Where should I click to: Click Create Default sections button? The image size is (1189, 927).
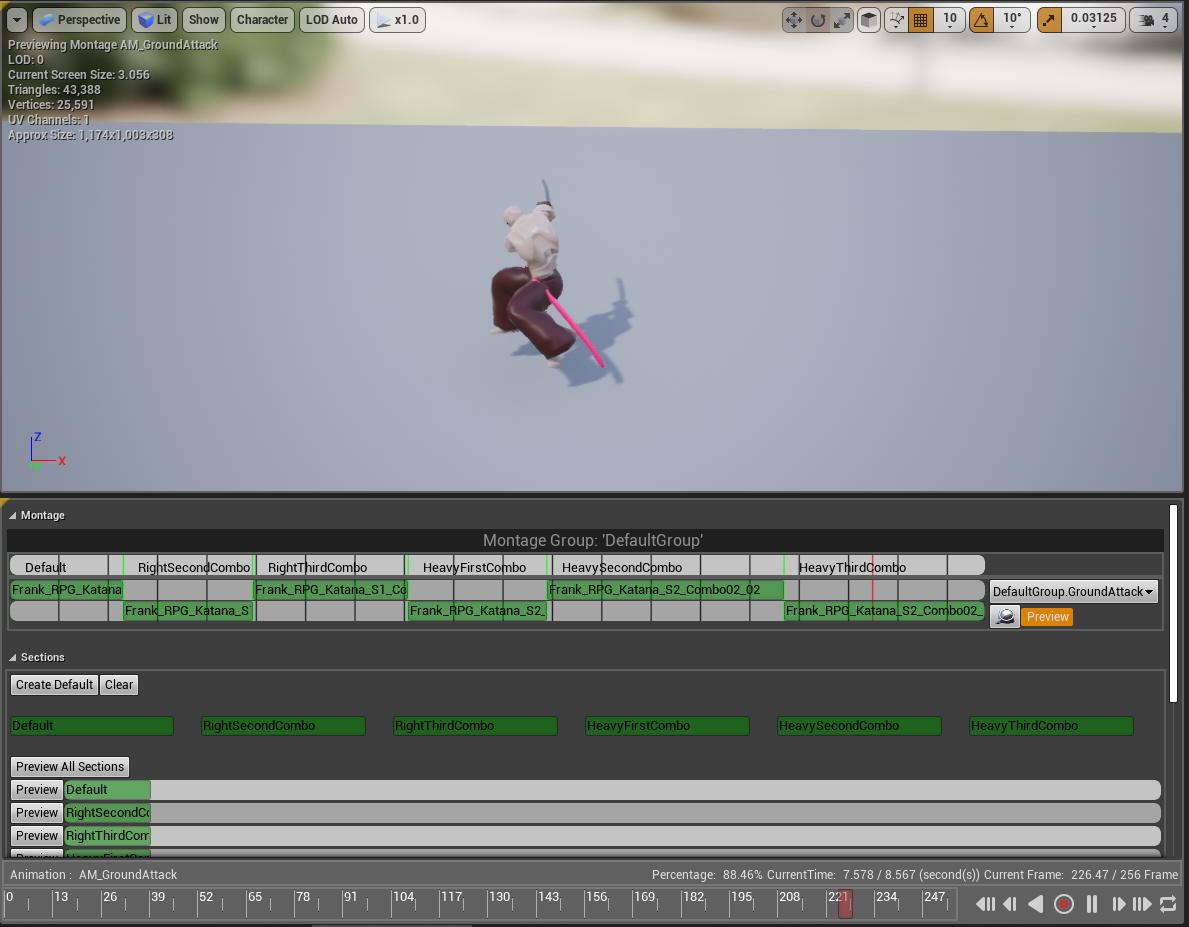[x=54, y=685]
